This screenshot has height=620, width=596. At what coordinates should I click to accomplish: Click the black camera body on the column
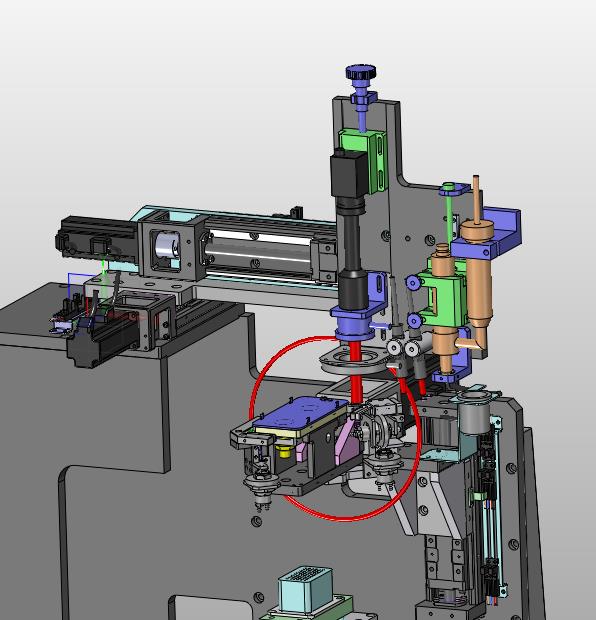tap(348, 174)
